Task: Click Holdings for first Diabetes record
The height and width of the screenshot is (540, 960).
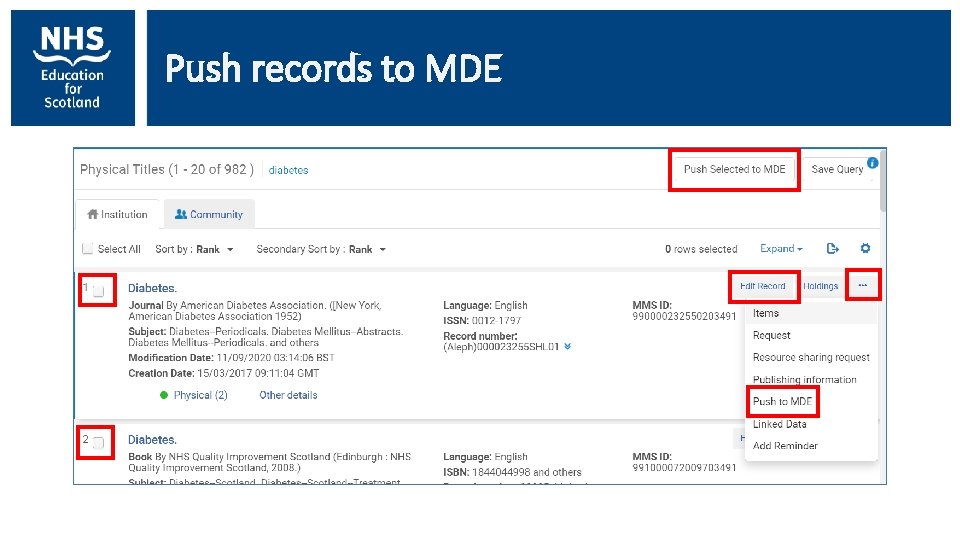Action: (x=820, y=286)
